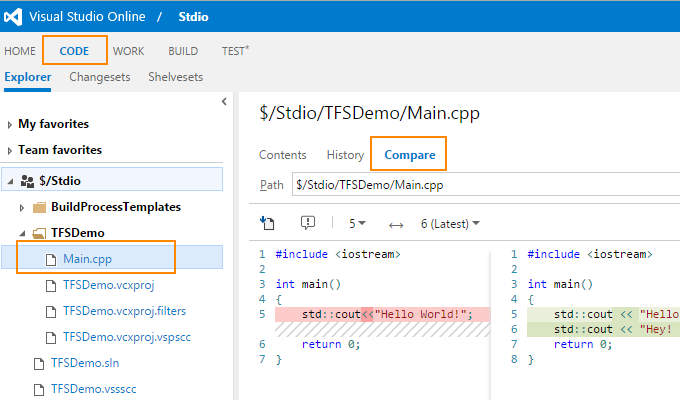
Task: Open TFSDemo.vcxproj.filters file
Action: click(x=124, y=311)
